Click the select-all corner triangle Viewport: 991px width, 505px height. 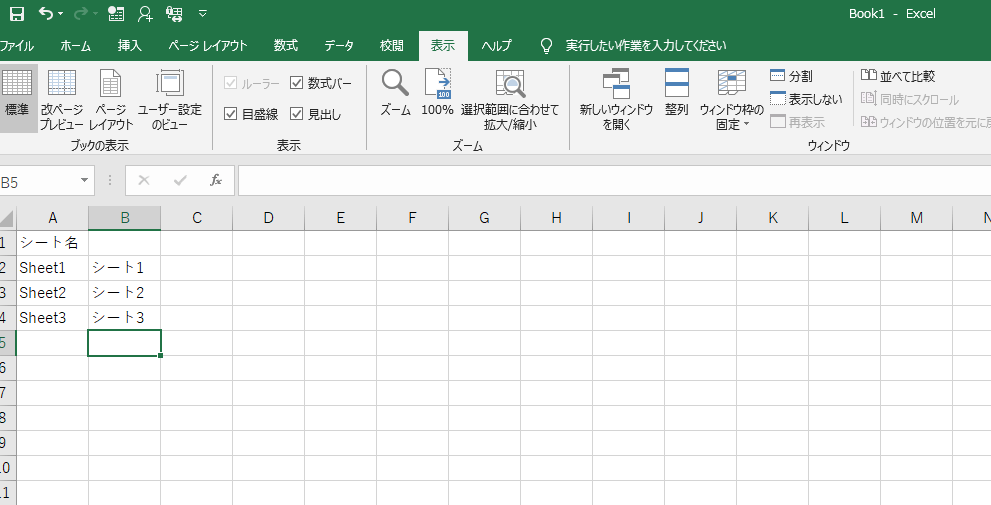(x=7, y=219)
